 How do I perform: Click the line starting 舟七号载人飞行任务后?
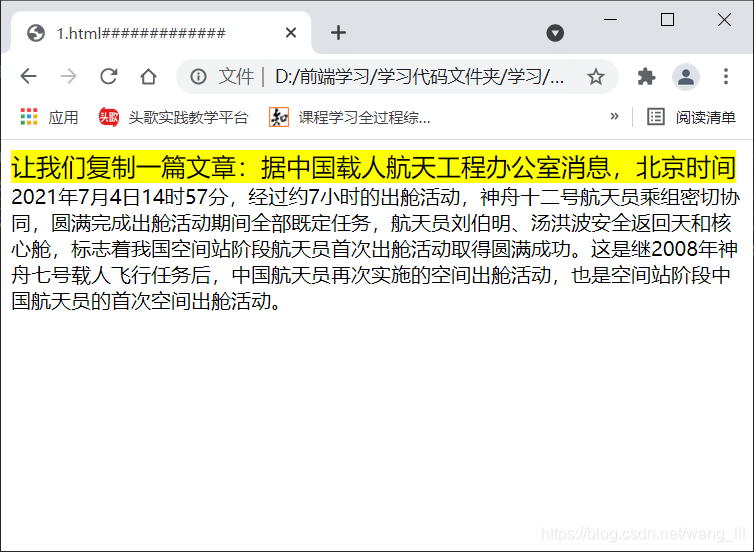(371, 276)
